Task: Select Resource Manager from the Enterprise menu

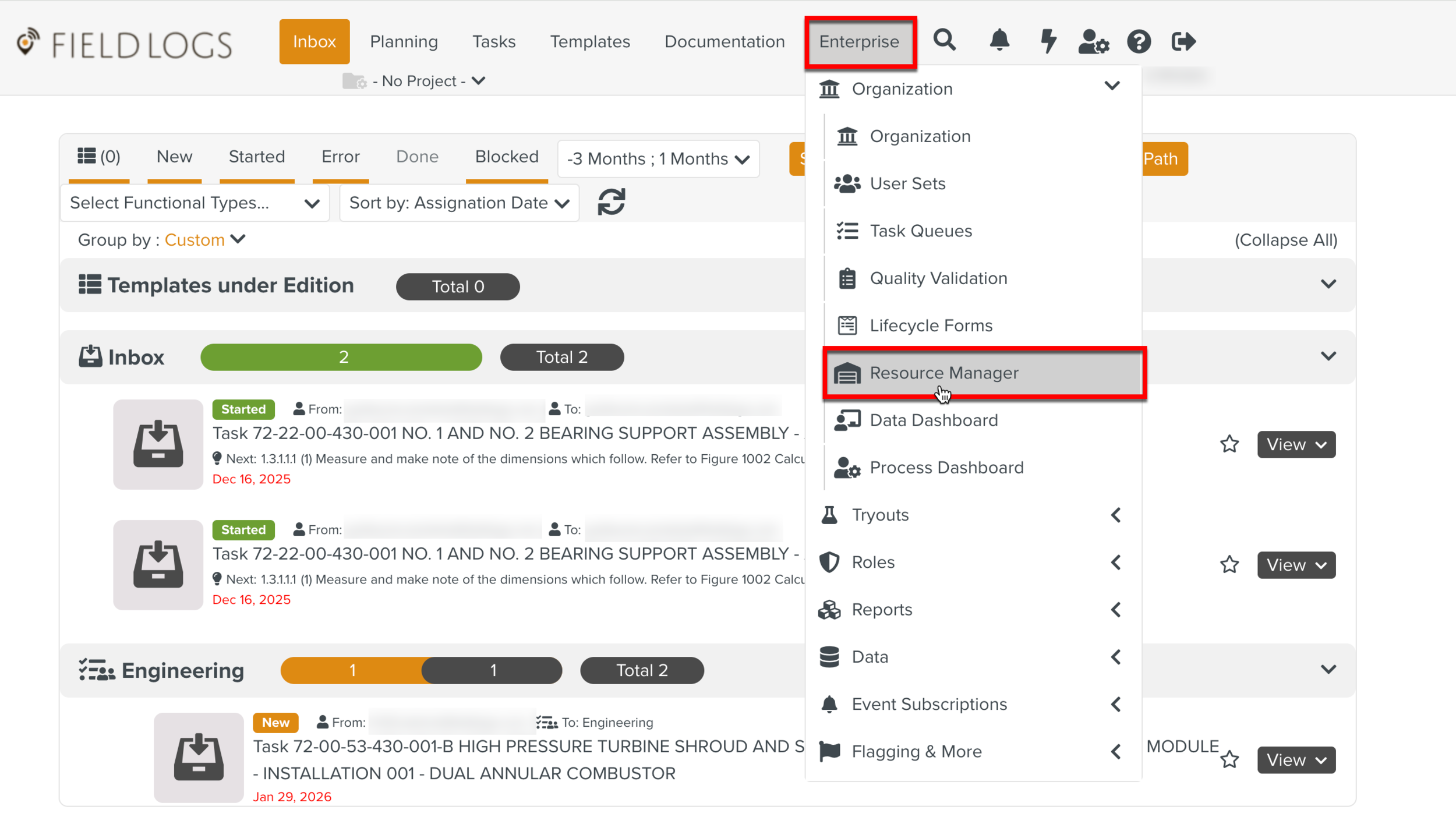Action: click(943, 373)
